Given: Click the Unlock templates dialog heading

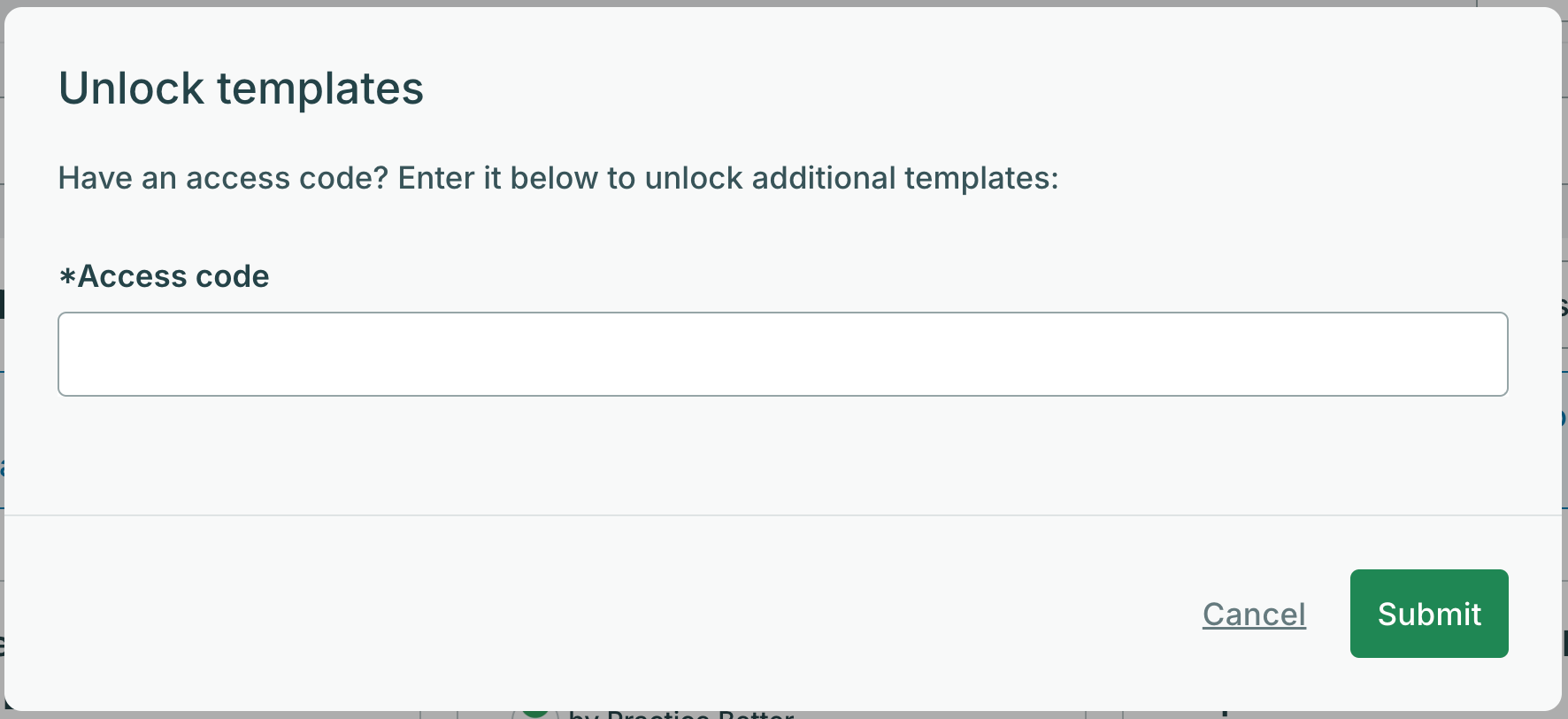Looking at the screenshot, I should [241, 89].
